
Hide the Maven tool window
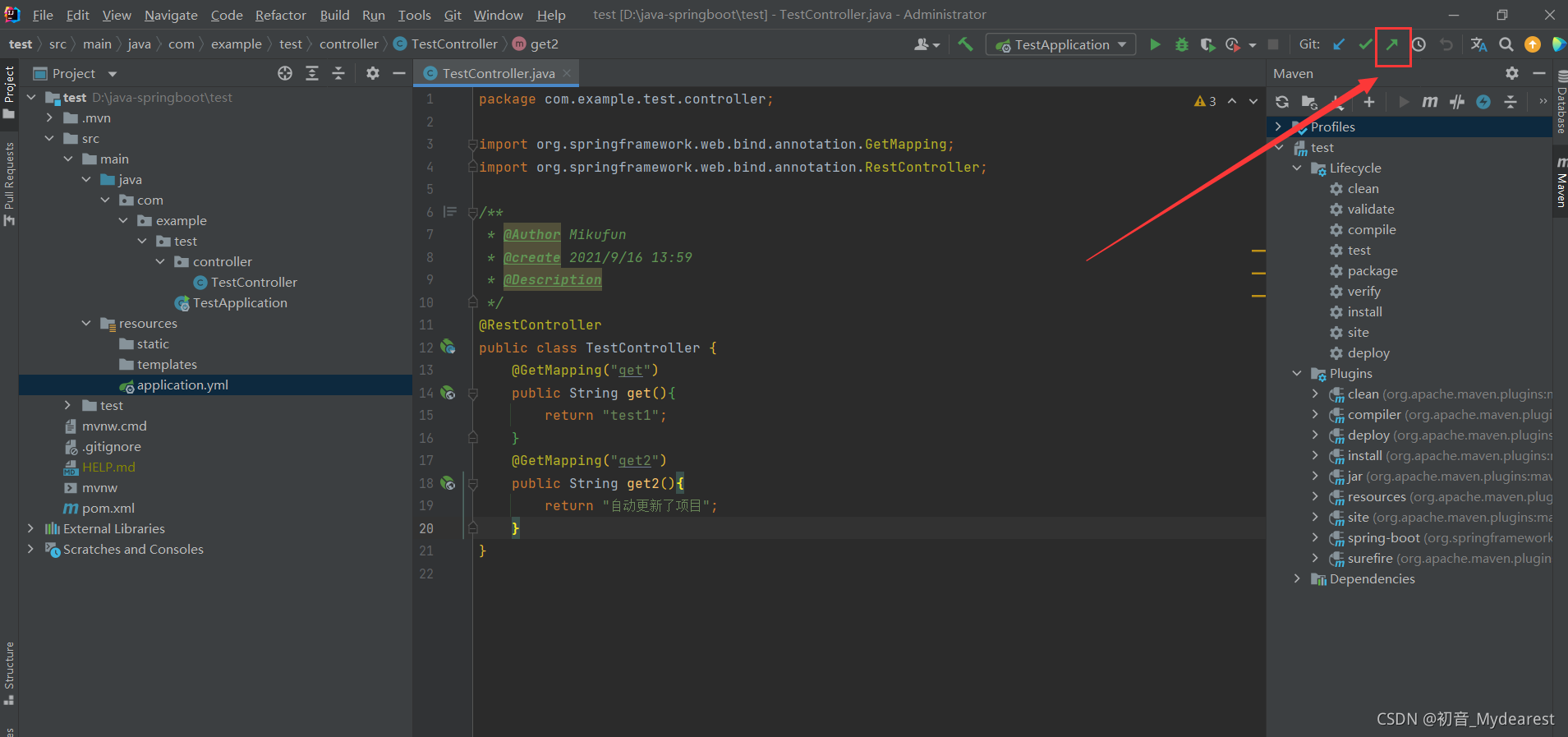pyautogui.click(x=1539, y=73)
